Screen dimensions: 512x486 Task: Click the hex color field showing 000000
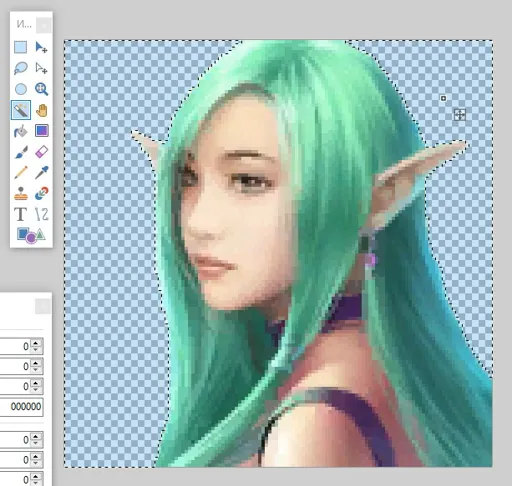click(22, 406)
